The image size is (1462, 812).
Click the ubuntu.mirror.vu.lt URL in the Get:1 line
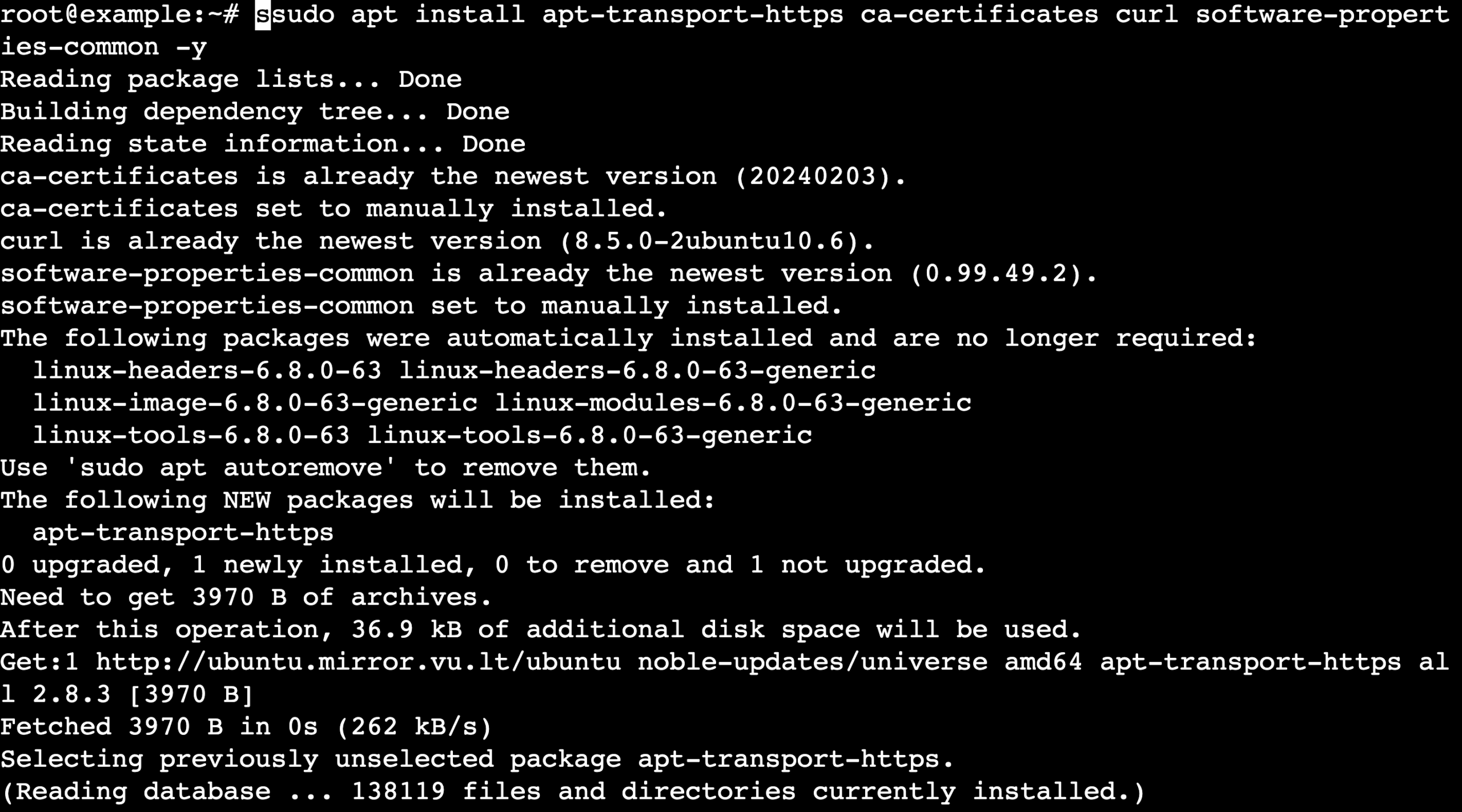[358, 662]
